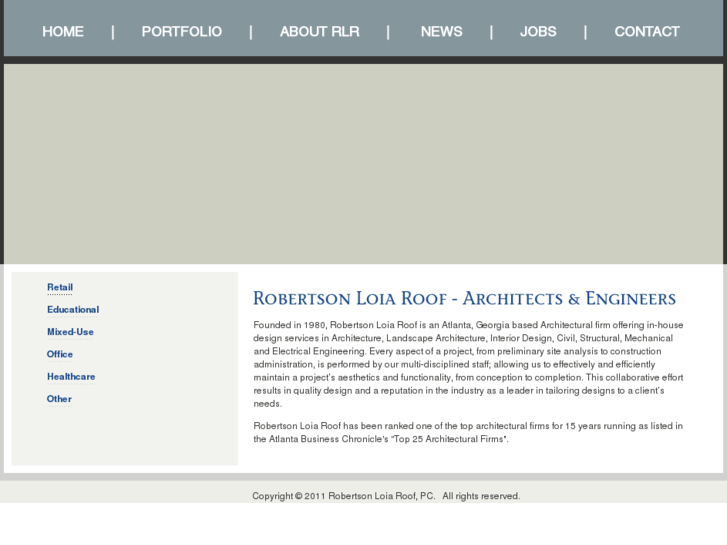The image size is (727, 545).
Task: Select the Mixed-Use category link
Action: pos(70,332)
